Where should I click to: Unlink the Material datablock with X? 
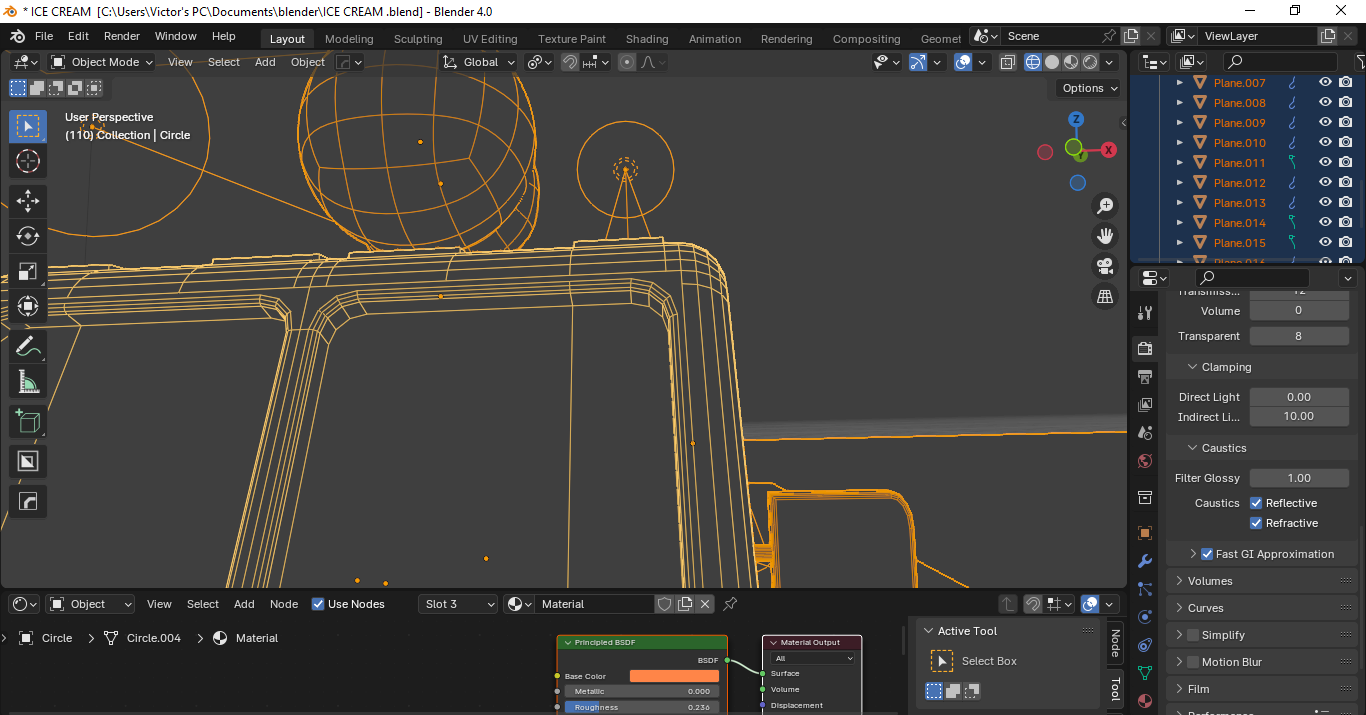[705, 604]
